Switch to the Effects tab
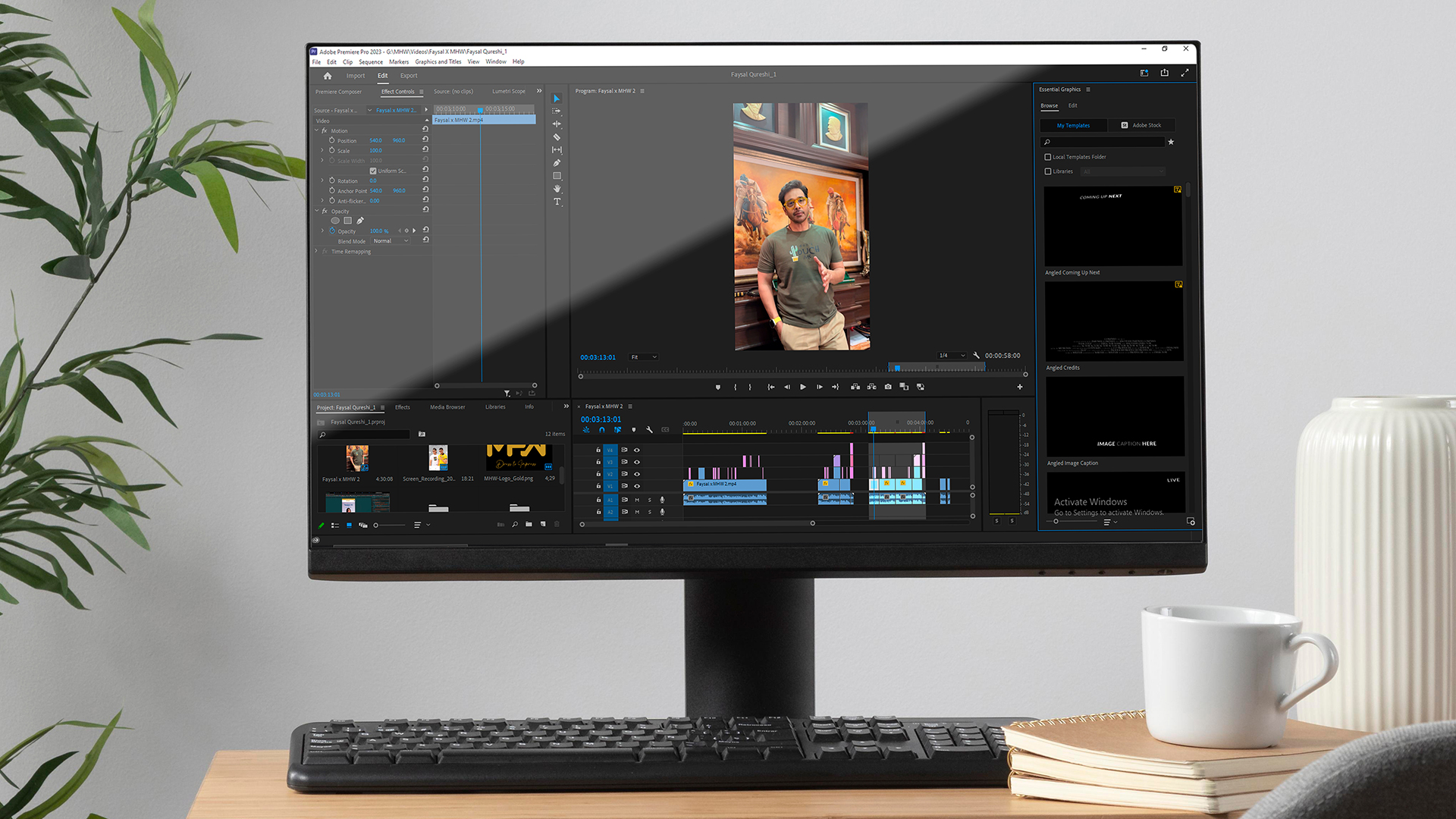 [x=402, y=407]
